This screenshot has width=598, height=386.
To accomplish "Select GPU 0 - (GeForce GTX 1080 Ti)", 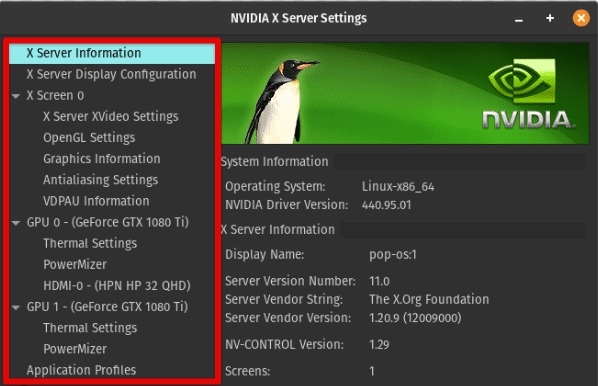I will [x=108, y=222].
